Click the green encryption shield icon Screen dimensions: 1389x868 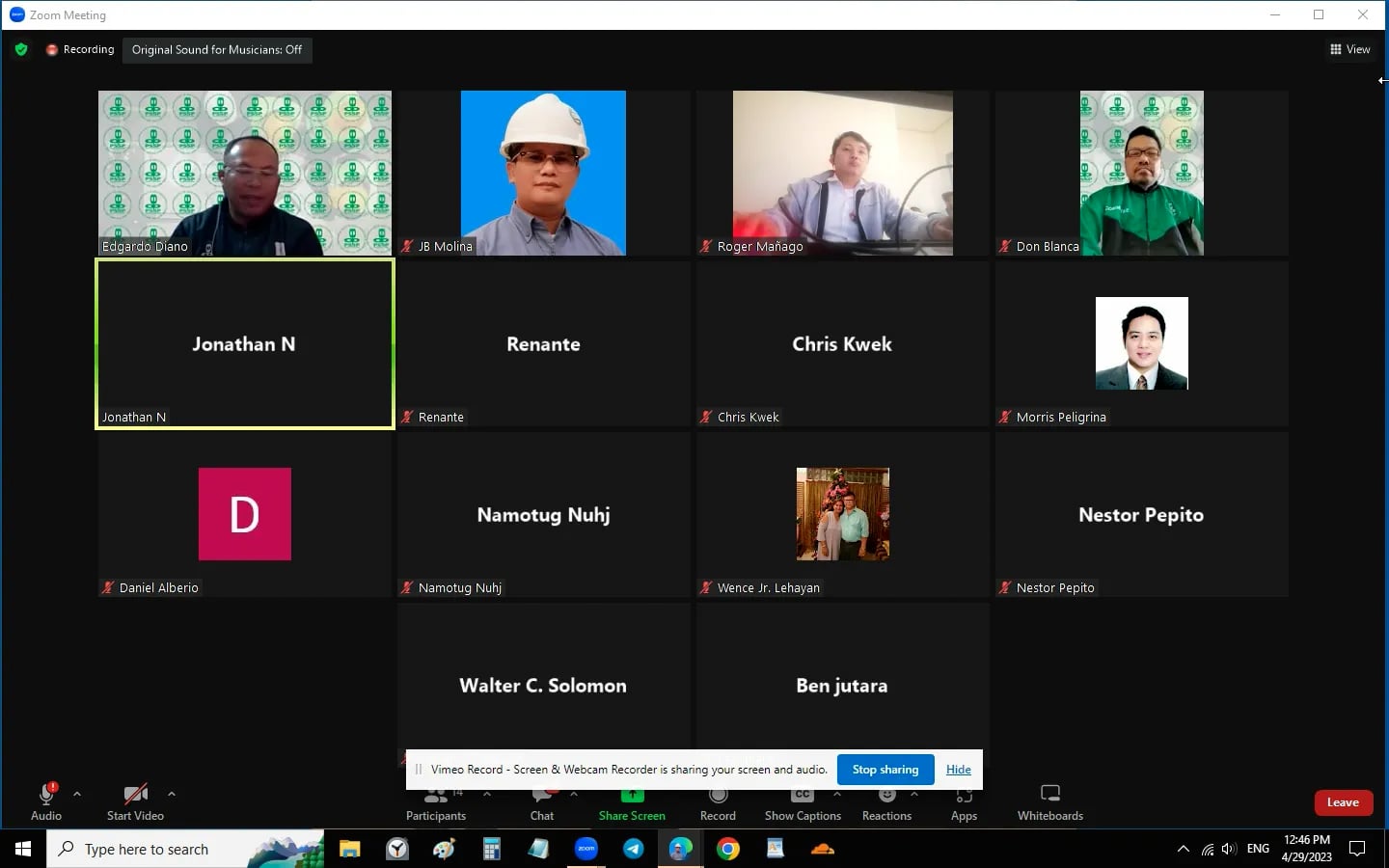[x=21, y=49]
